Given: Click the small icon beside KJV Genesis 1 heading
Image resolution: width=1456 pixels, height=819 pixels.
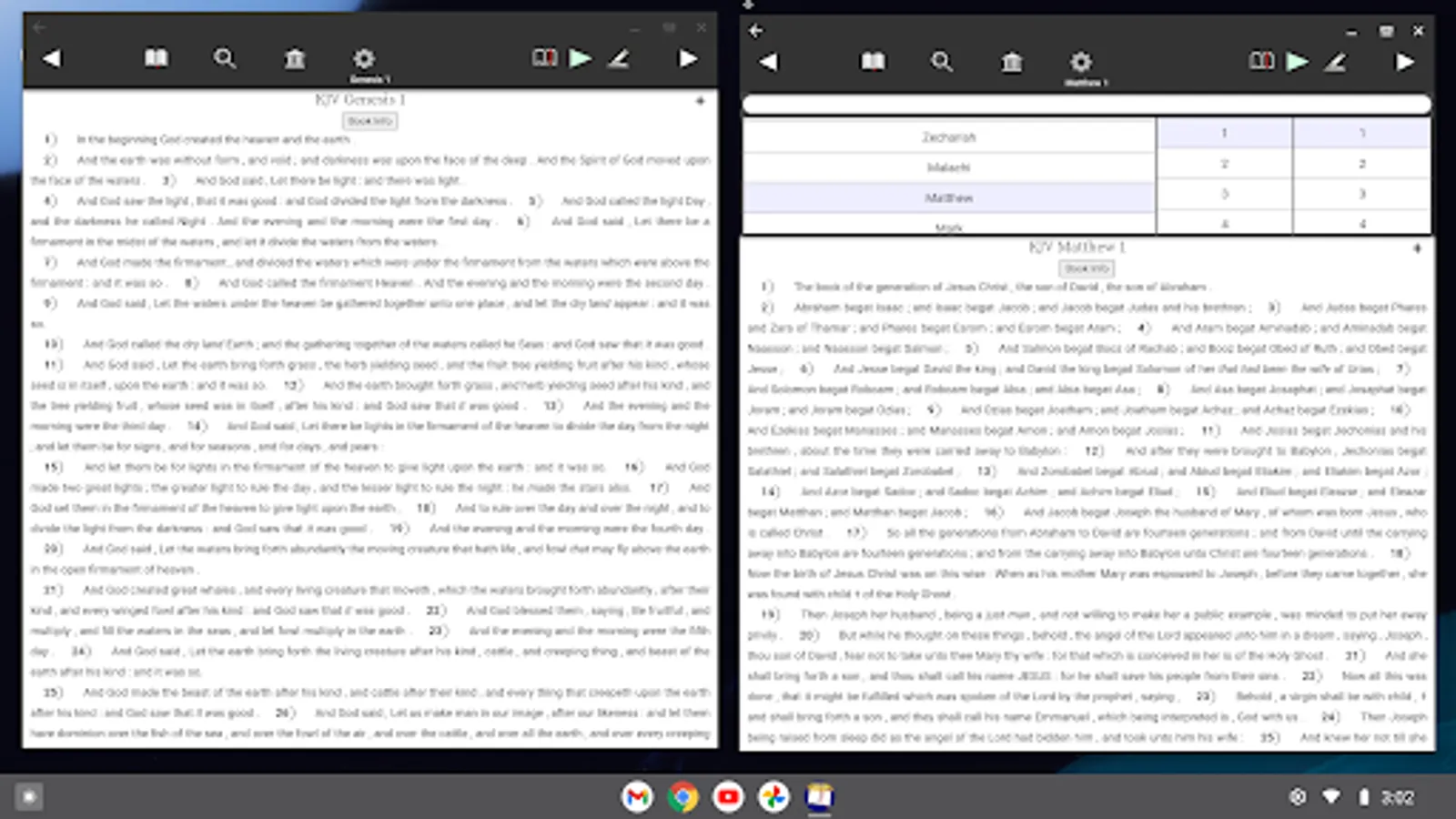Looking at the screenshot, I should 700,101.
